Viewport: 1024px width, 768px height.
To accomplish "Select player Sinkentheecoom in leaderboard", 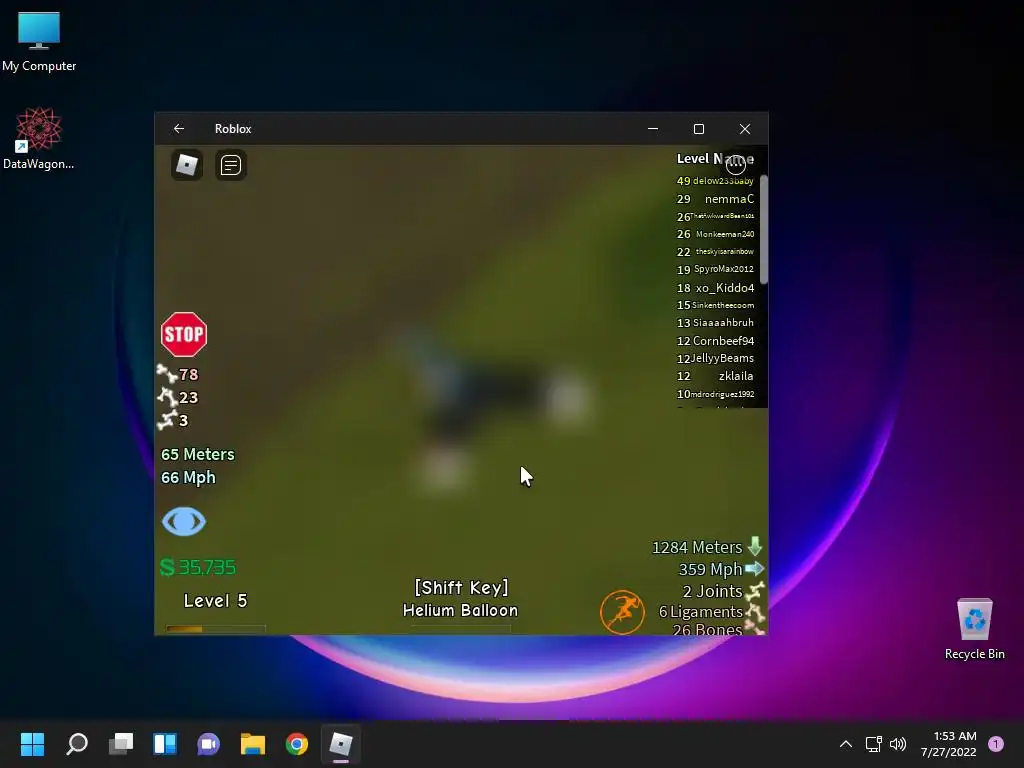I will tap(723, 305).
